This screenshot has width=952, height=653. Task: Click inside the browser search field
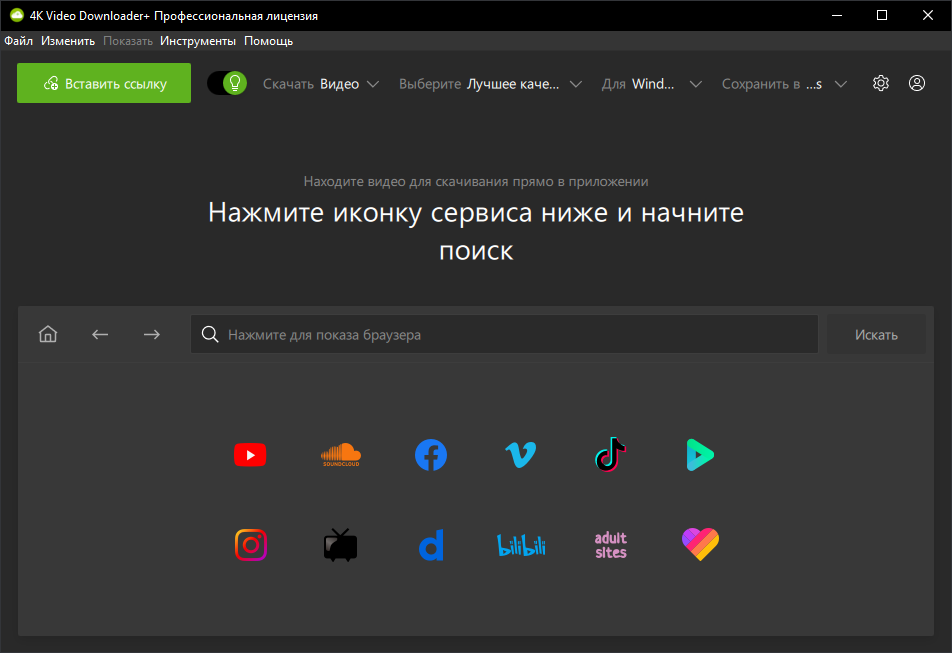pos(500,334)
